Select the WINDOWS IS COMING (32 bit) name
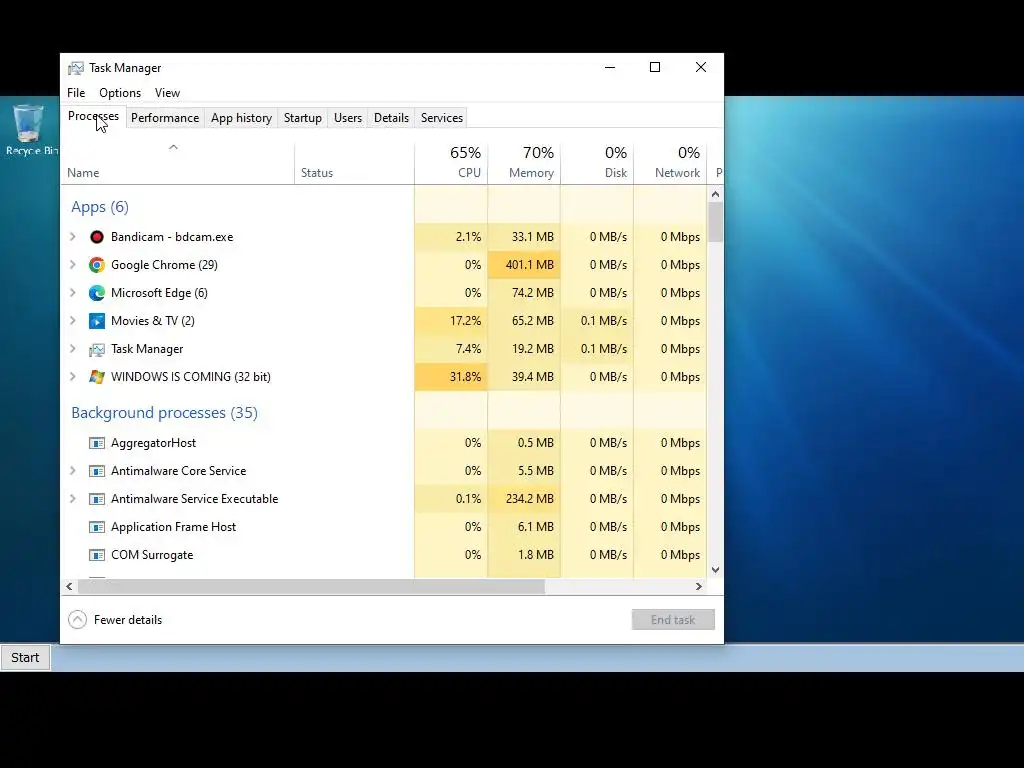Image resolution: width=1024 pixels, height=768 pixels. [191, 377]
